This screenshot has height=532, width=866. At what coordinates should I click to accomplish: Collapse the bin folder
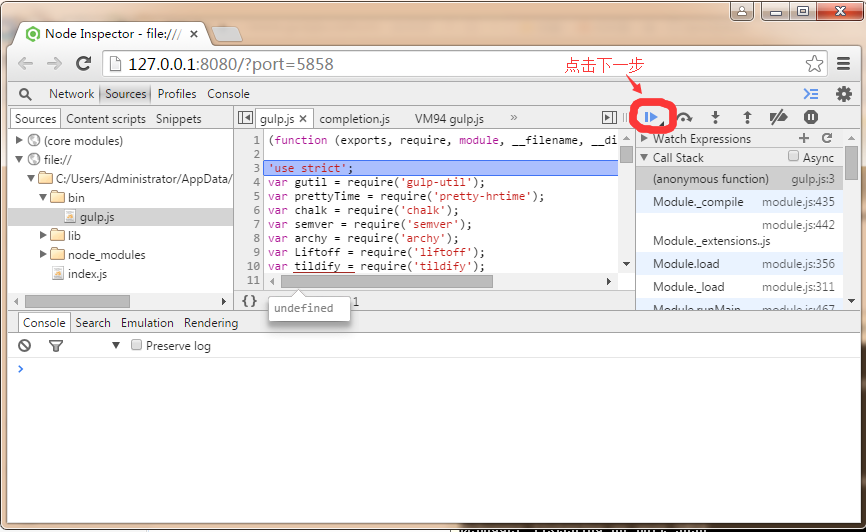click(43, 197)
